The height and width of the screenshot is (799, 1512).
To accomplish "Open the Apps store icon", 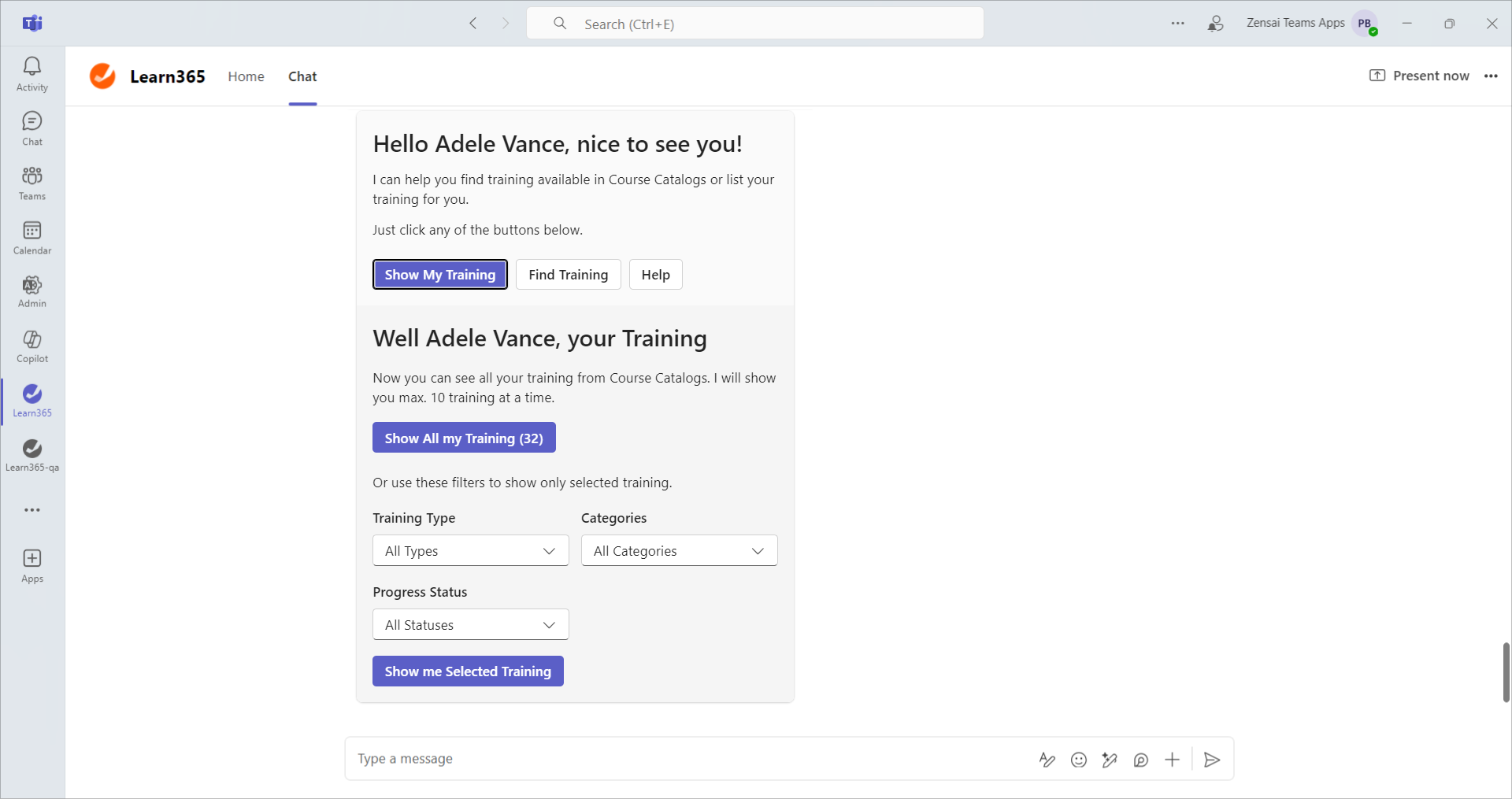I will [x=31, y=565].
